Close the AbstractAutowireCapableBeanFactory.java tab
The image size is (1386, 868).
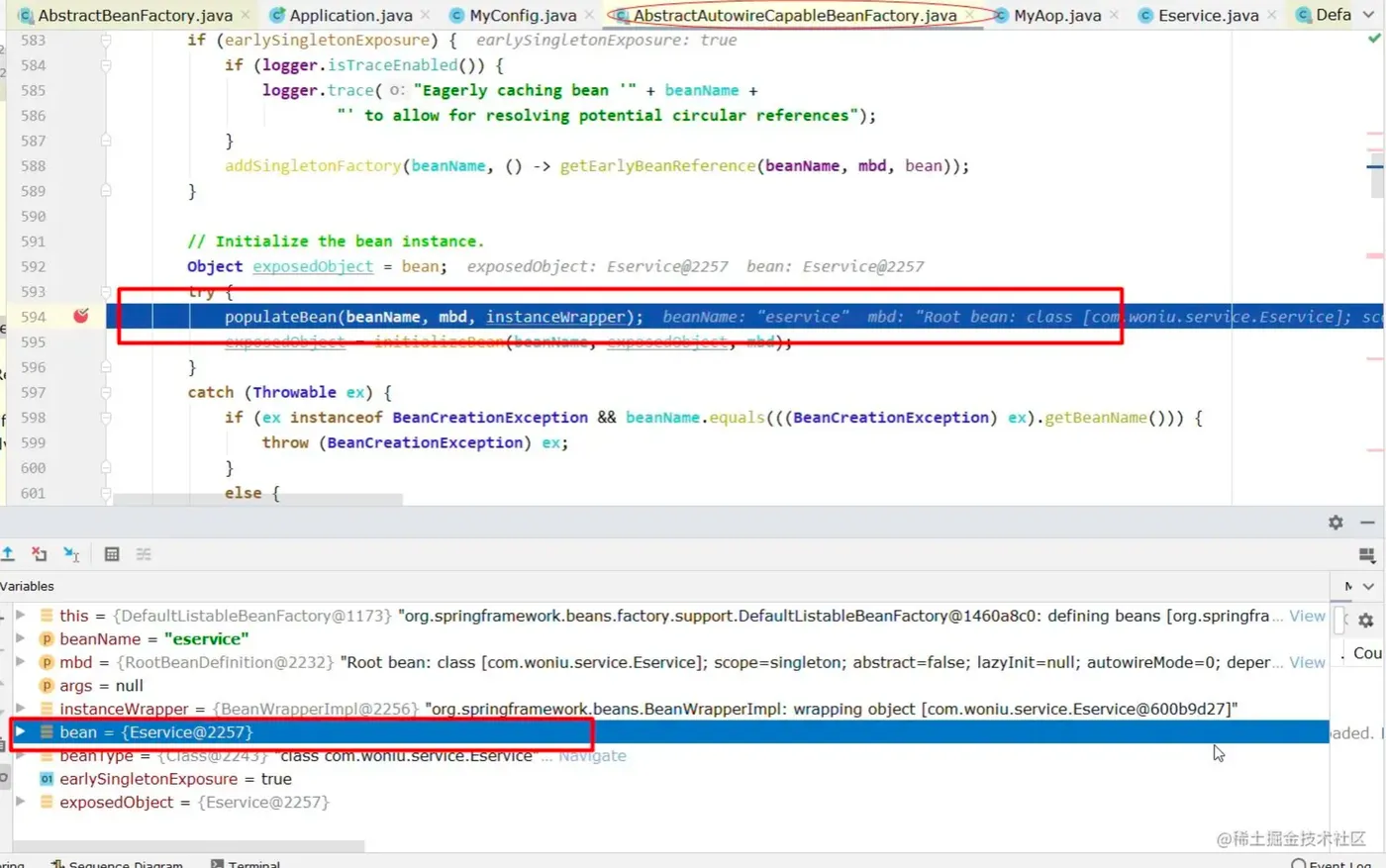pyautogui.click(x=969, y=15)
